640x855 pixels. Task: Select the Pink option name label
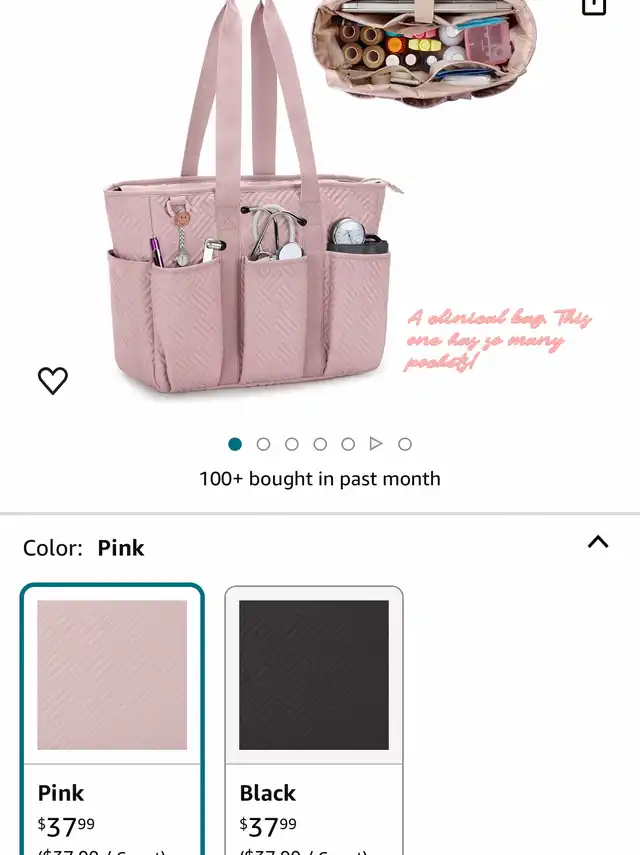point(61,793)
